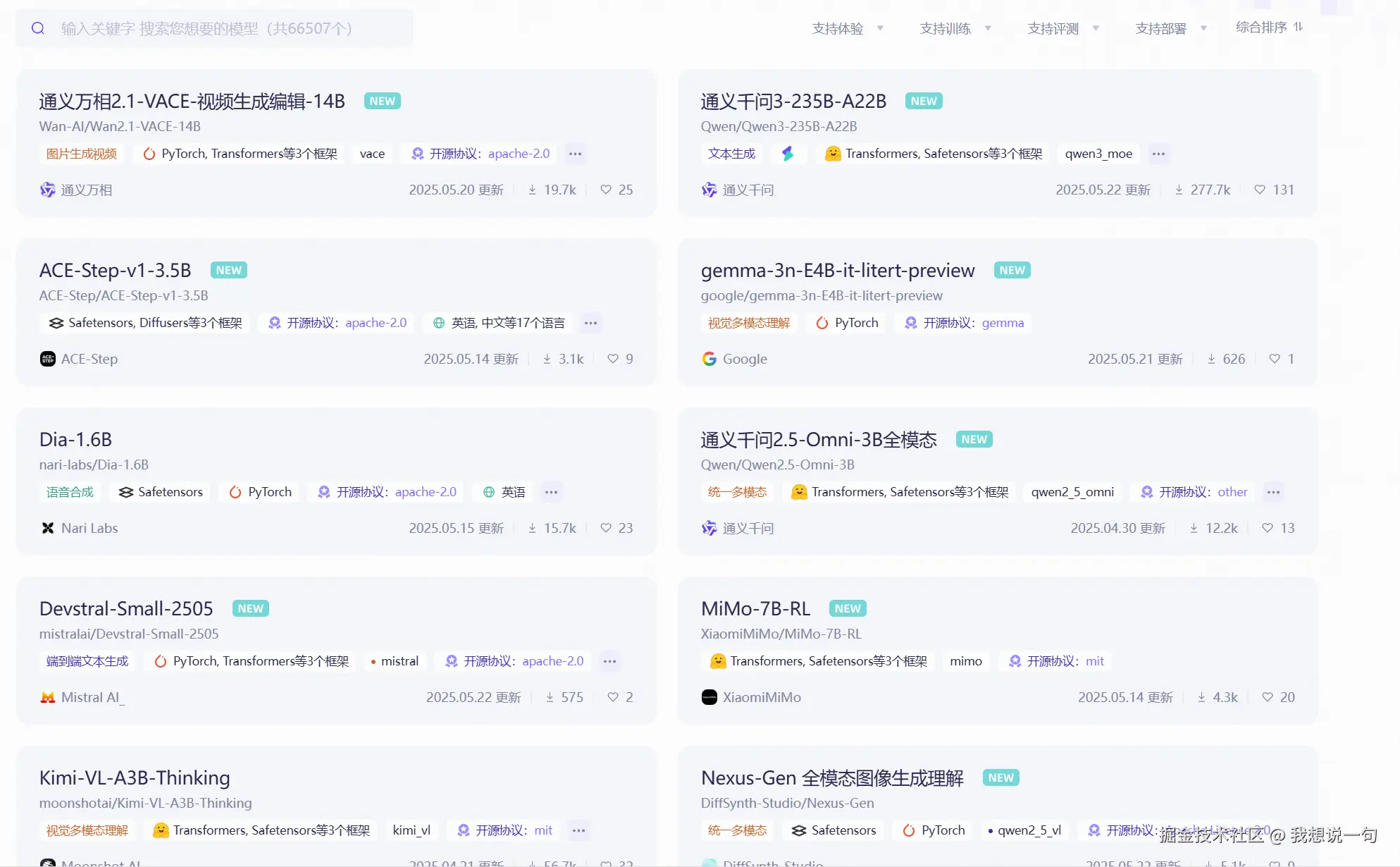
Task: Click the download icon on Qwen2.5-Omni-3B card
Action: pyautogui.click(x=1194, y=528)
